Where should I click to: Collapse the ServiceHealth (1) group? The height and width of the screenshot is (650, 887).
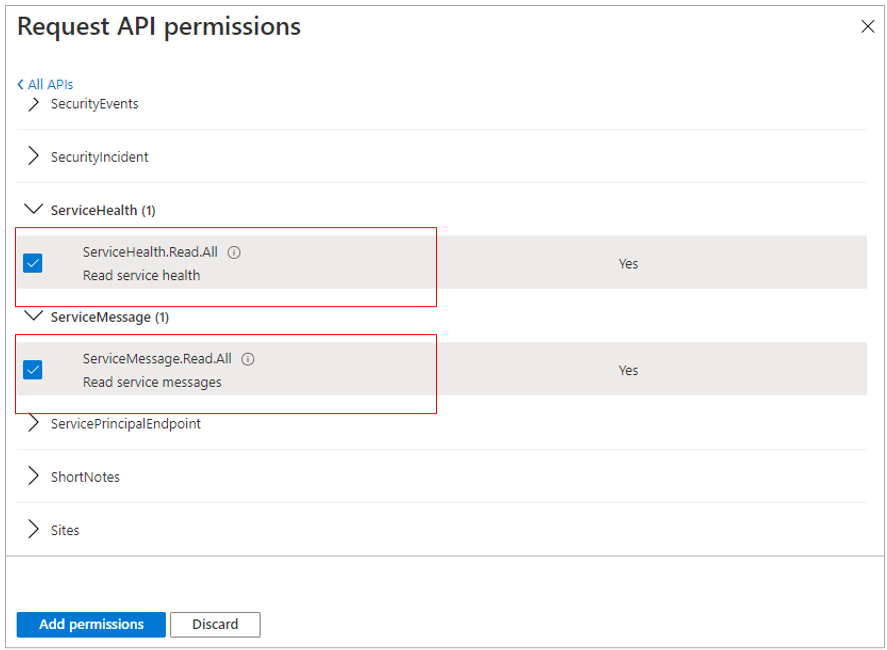click(x=33, y=209)
